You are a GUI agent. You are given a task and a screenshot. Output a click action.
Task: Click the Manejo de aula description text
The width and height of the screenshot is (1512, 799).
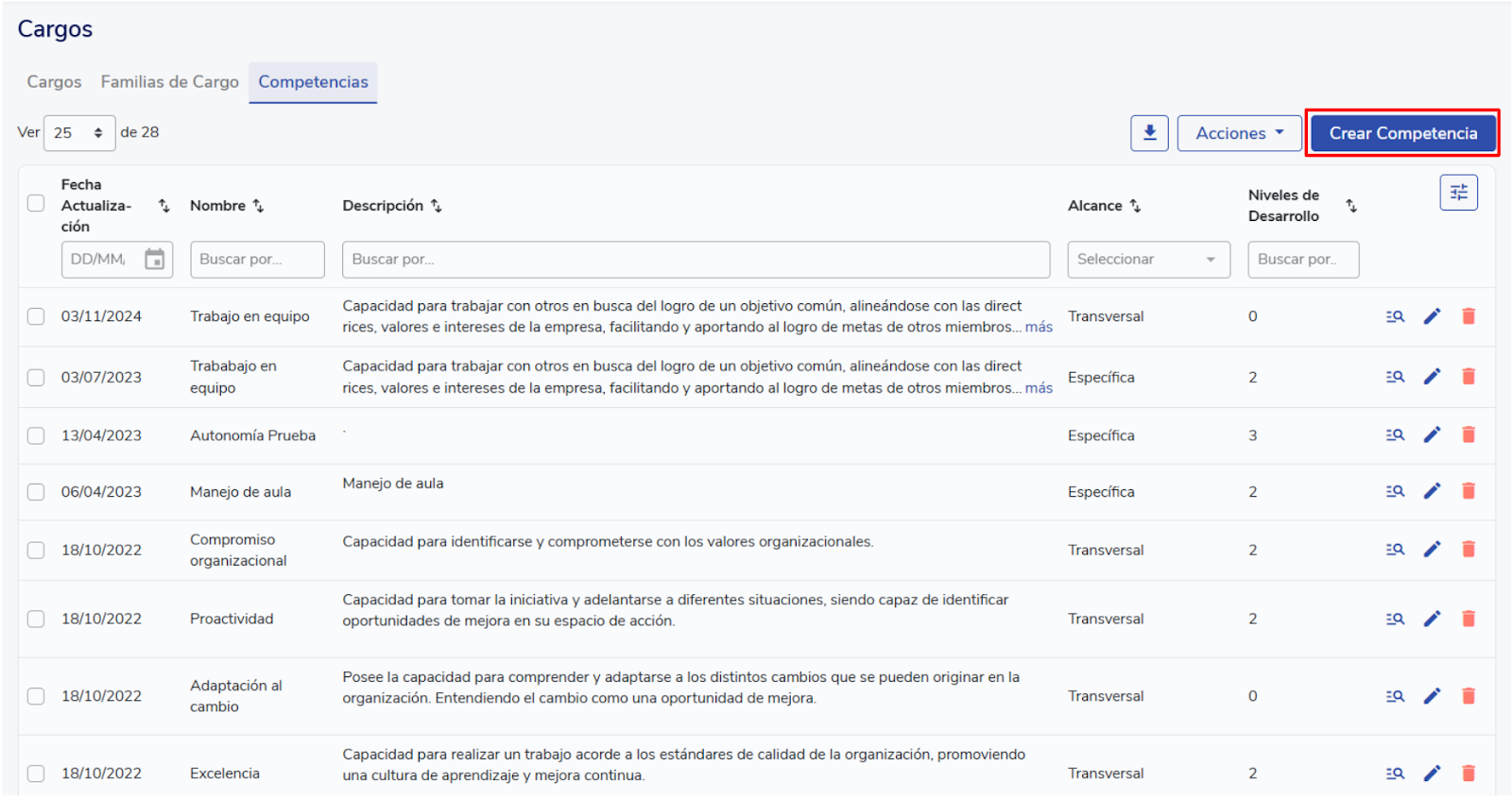pyautogui.click(x=393, y=484)
